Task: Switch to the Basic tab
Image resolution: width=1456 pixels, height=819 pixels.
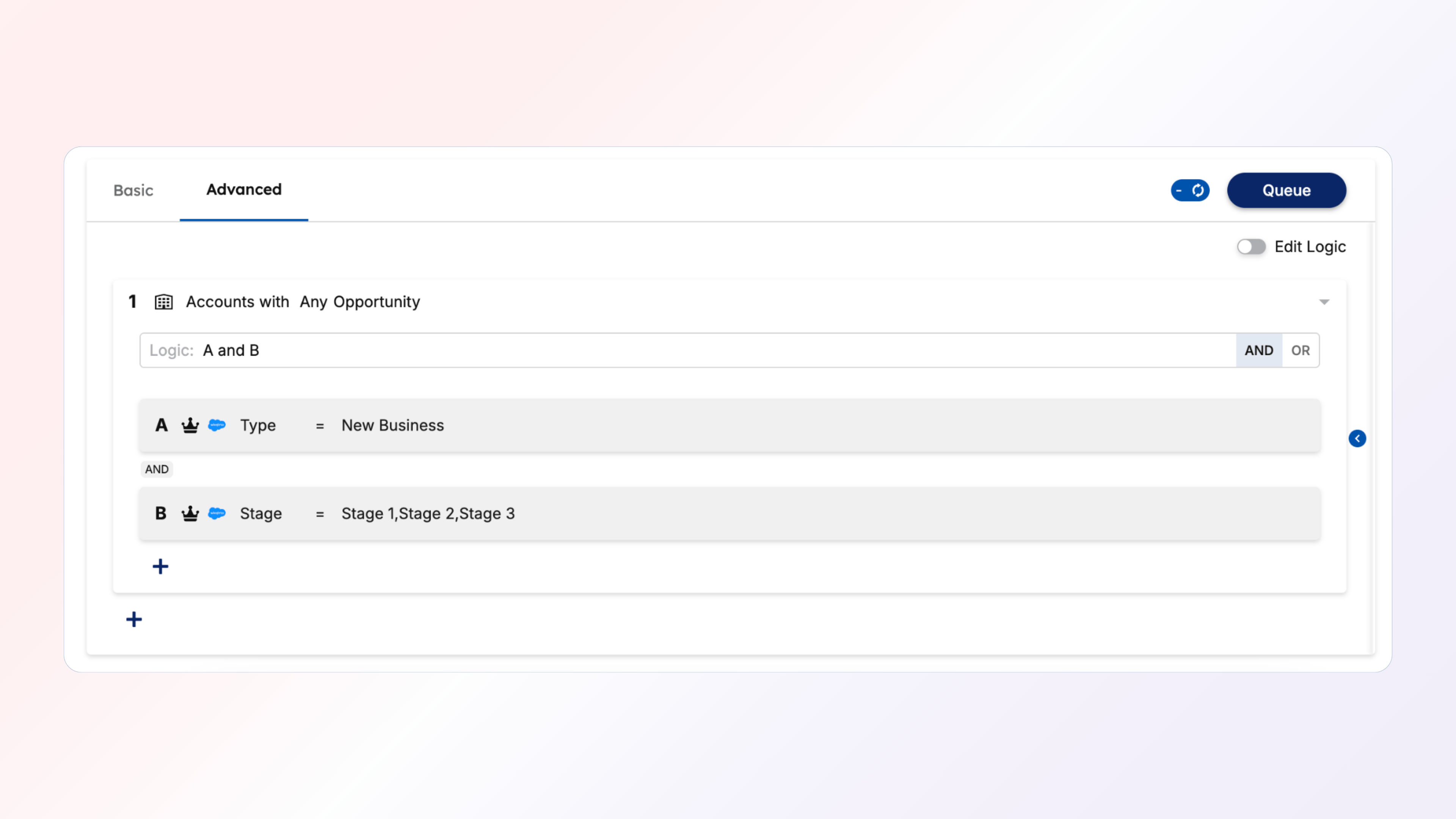Action: 133,190
